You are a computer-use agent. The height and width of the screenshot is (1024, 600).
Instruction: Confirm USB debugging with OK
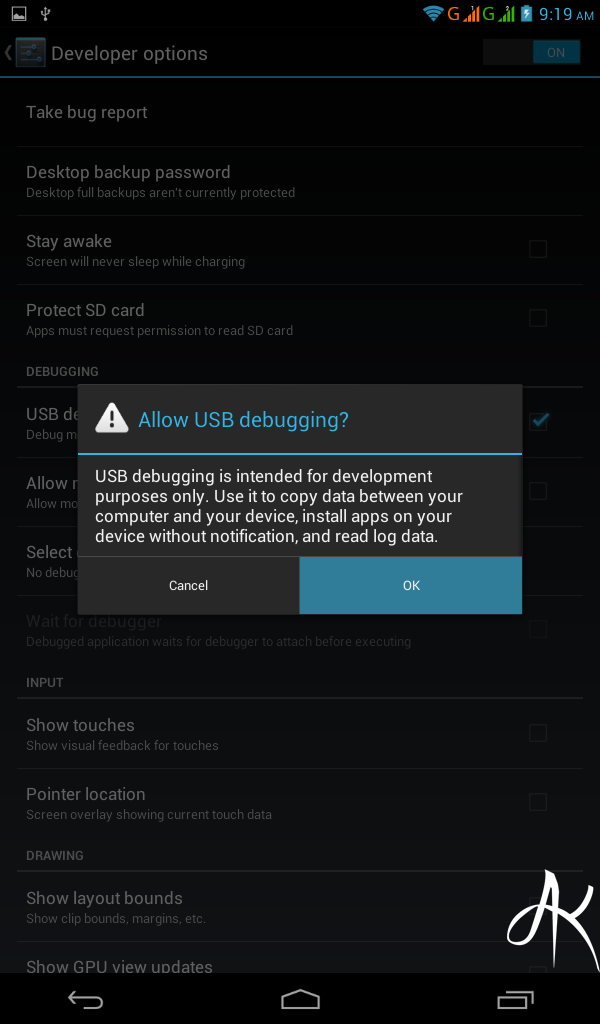411,585
